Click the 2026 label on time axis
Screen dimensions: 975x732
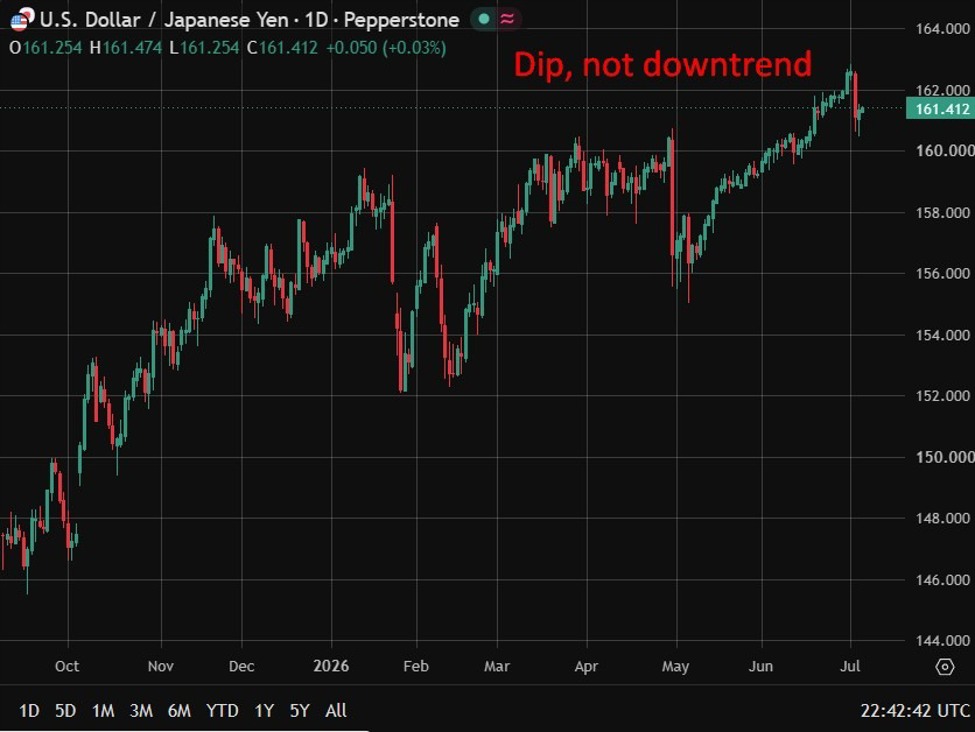click(331, 666)
